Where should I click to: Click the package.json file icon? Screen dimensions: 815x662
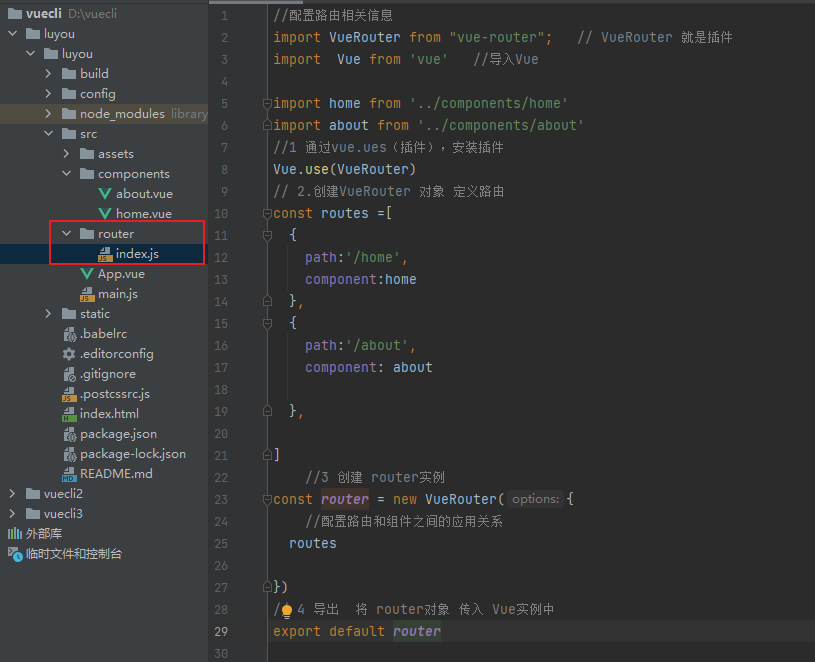pyautogui.click(x=69, y=434)
